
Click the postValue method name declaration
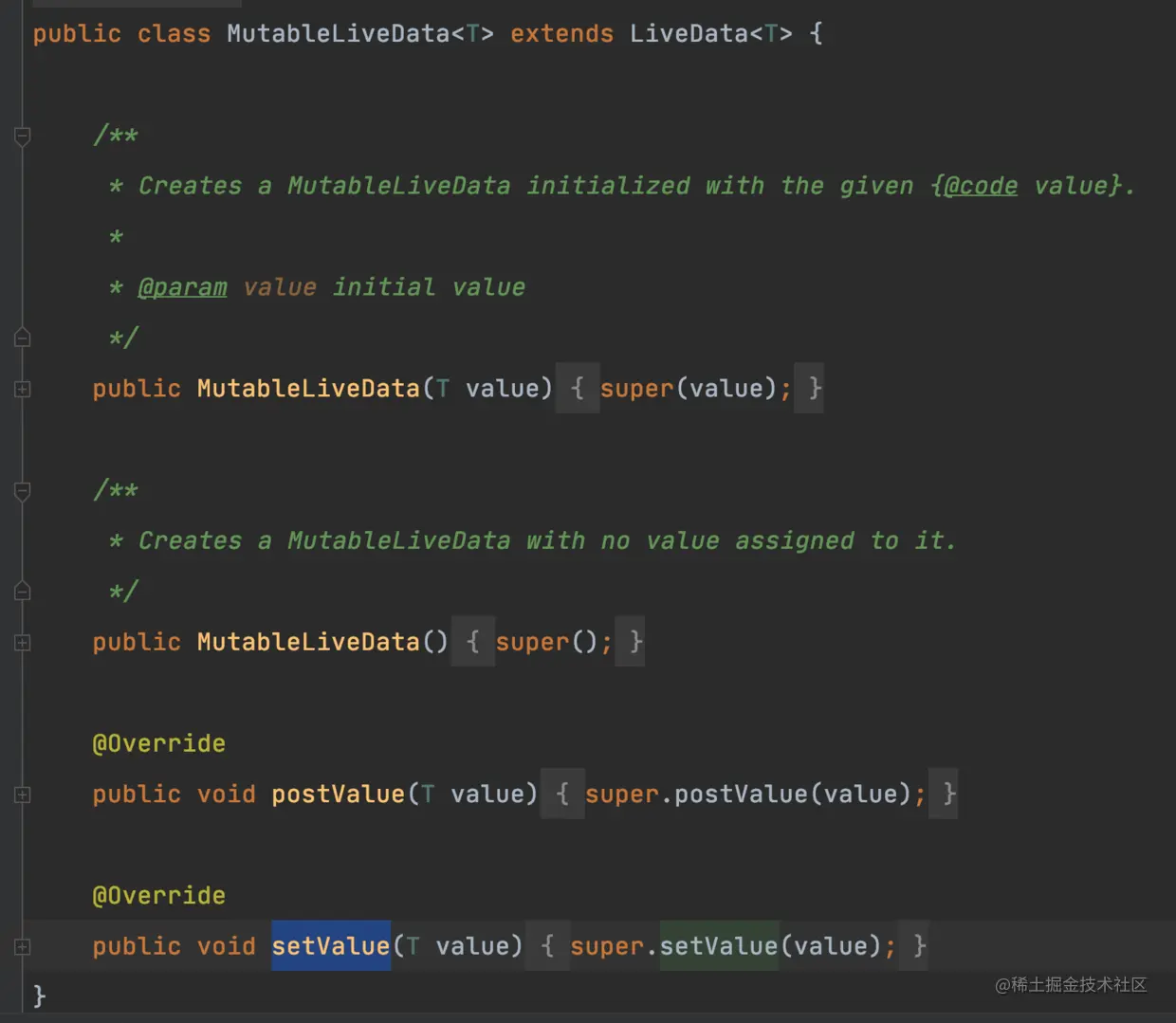tap(339, 794)
